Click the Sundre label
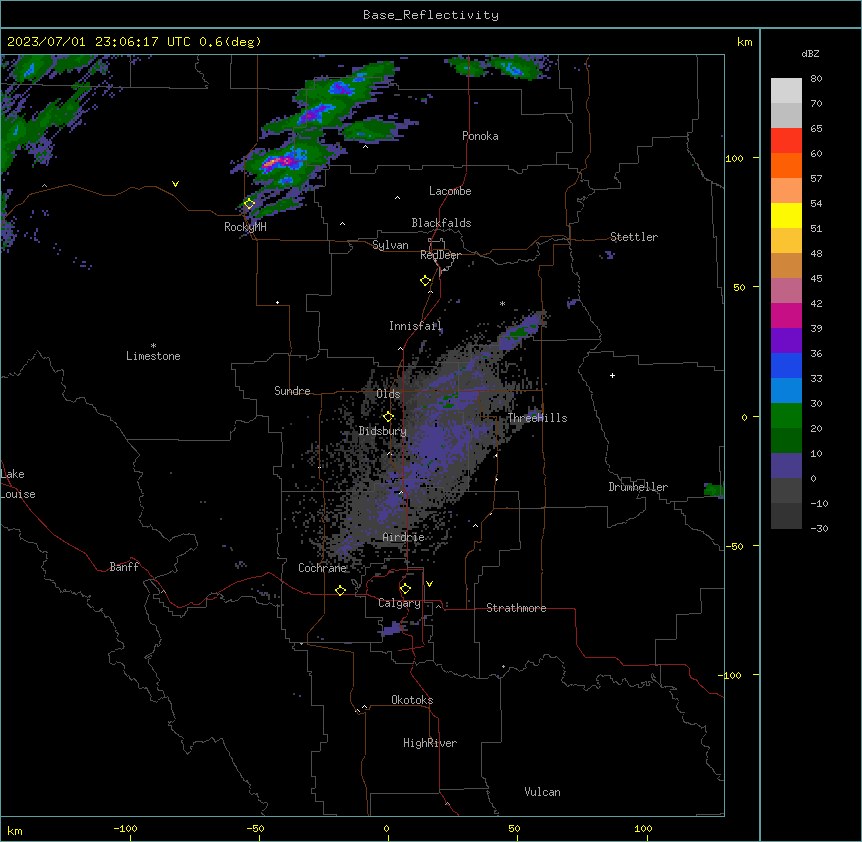Screen dimensions: 862x842 (292, 391)
